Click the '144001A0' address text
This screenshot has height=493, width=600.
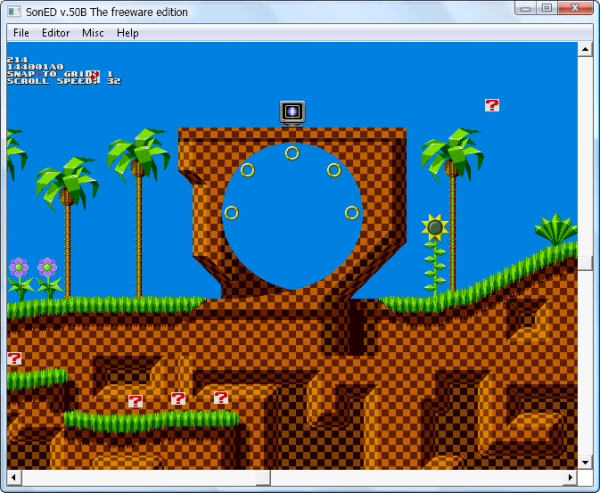(x=35, y=67)
